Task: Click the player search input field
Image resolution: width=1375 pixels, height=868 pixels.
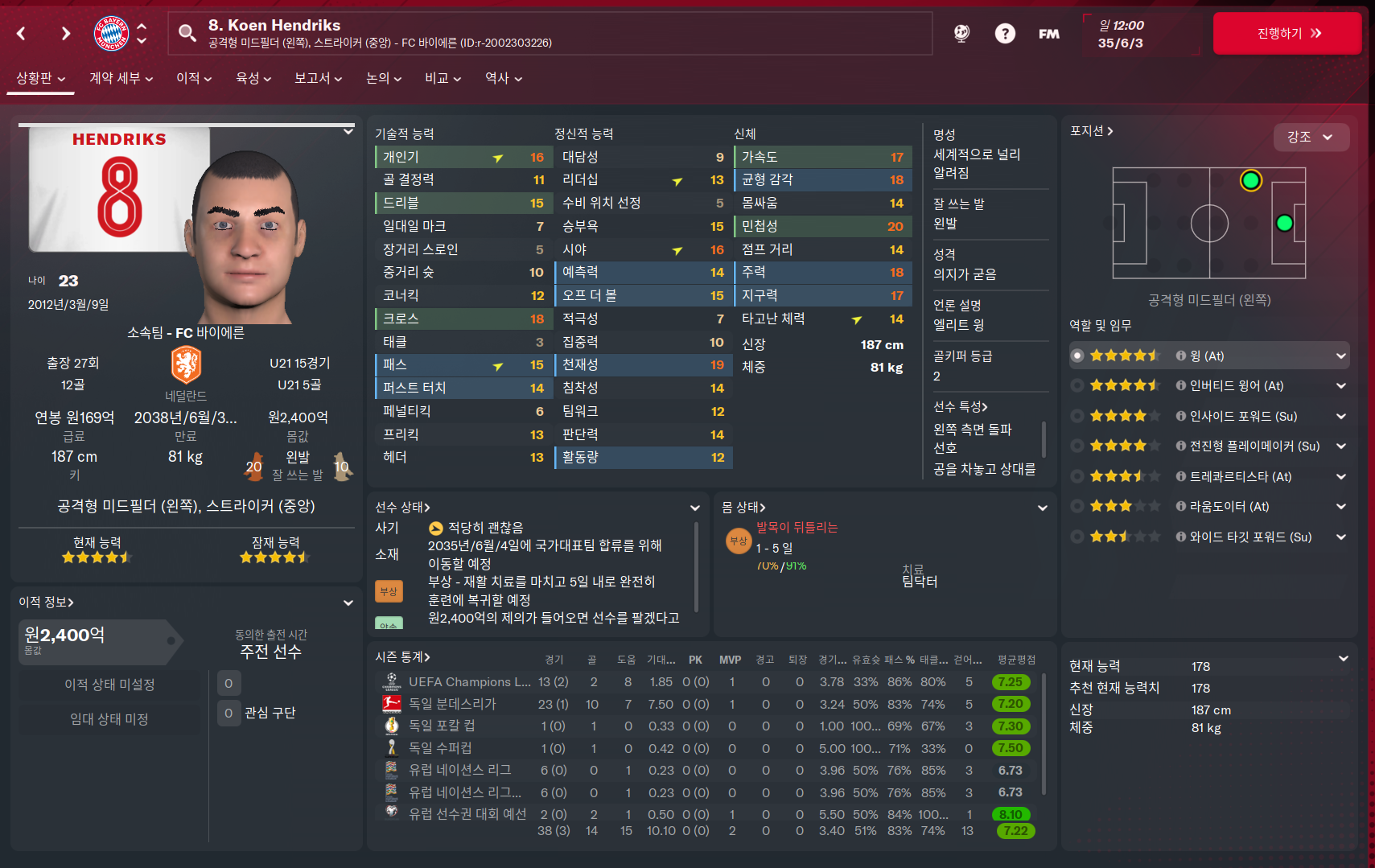Action: pos(550,33)
